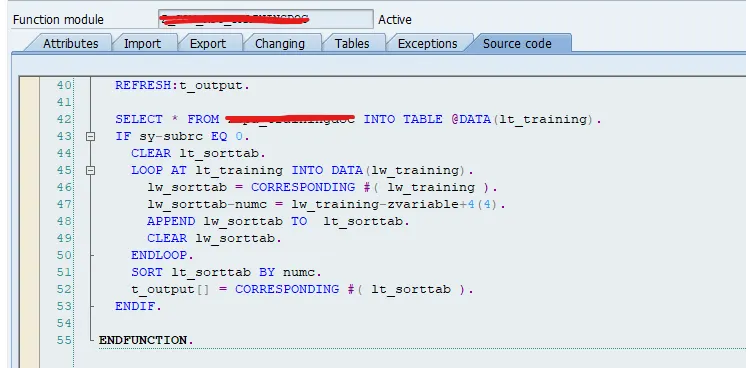Viewport: 746px width, 368px height.
Task: Collapse the LOOP block at line 45
Action: [x=90, y=170]
